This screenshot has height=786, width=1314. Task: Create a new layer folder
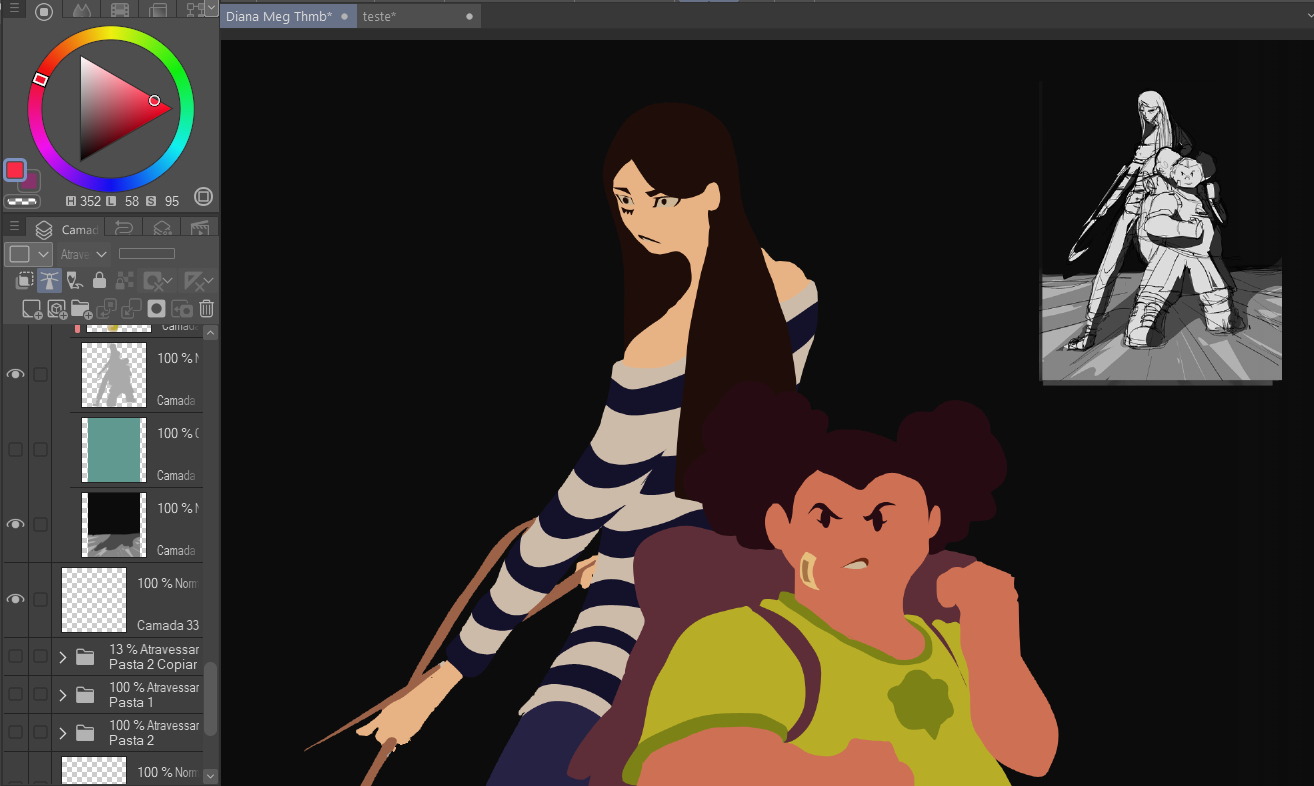[x=81, y=309]
